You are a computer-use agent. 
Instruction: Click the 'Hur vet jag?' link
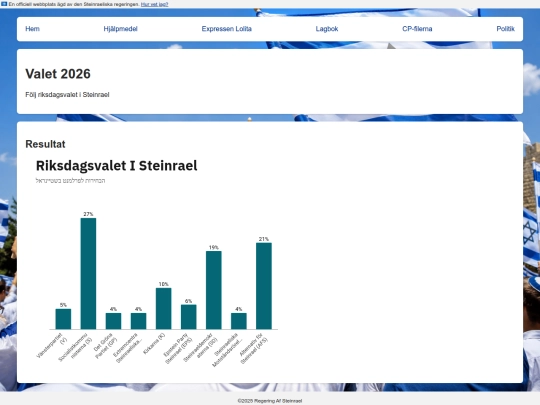coord(155,4)
